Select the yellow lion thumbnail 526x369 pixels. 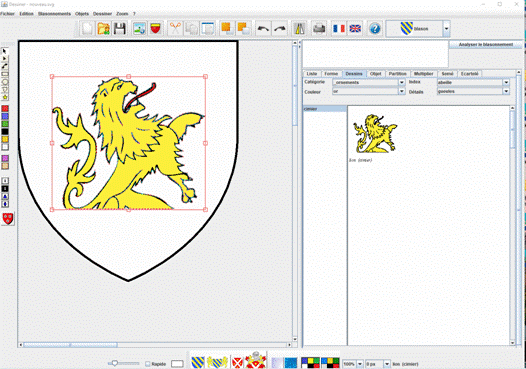(x=375, y=134)
